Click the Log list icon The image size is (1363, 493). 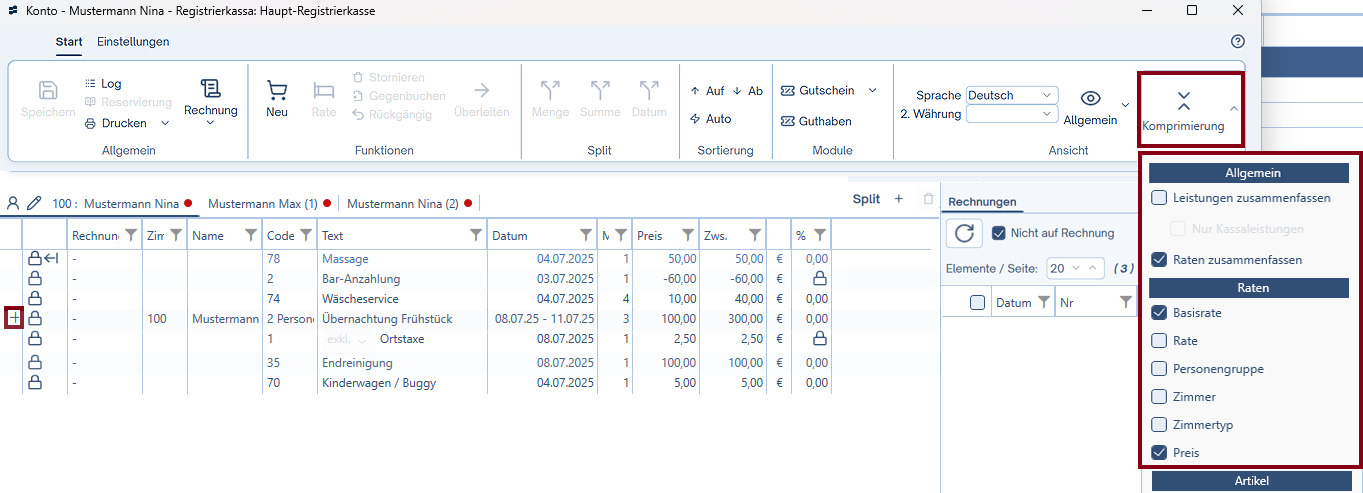91,84
